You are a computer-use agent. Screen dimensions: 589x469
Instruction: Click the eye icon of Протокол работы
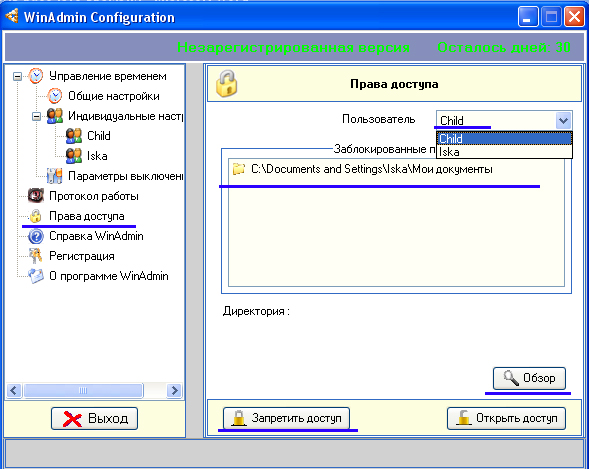36,196
